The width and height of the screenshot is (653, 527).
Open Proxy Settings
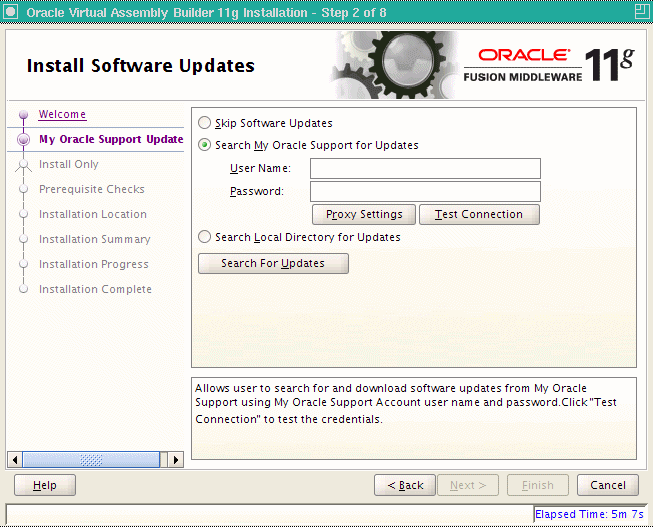click(364, 214)
